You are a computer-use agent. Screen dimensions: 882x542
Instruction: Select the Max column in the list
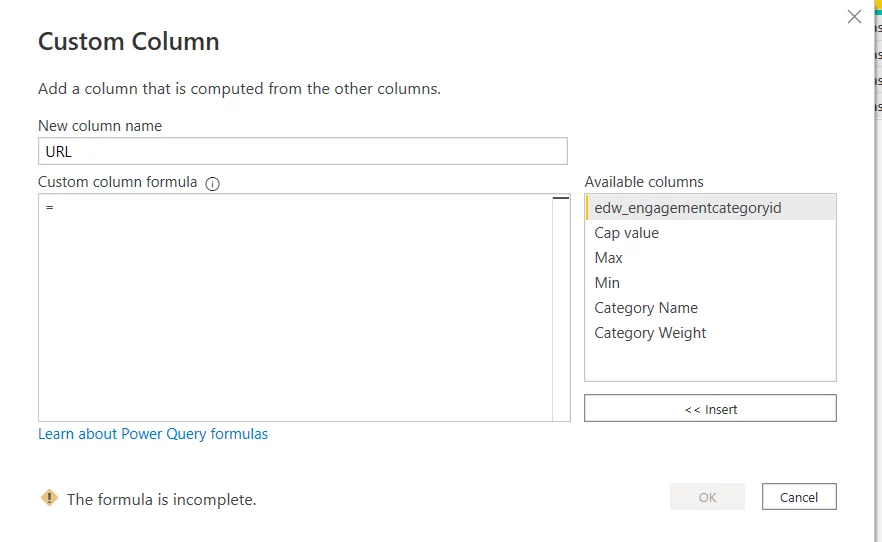point(710,258)
